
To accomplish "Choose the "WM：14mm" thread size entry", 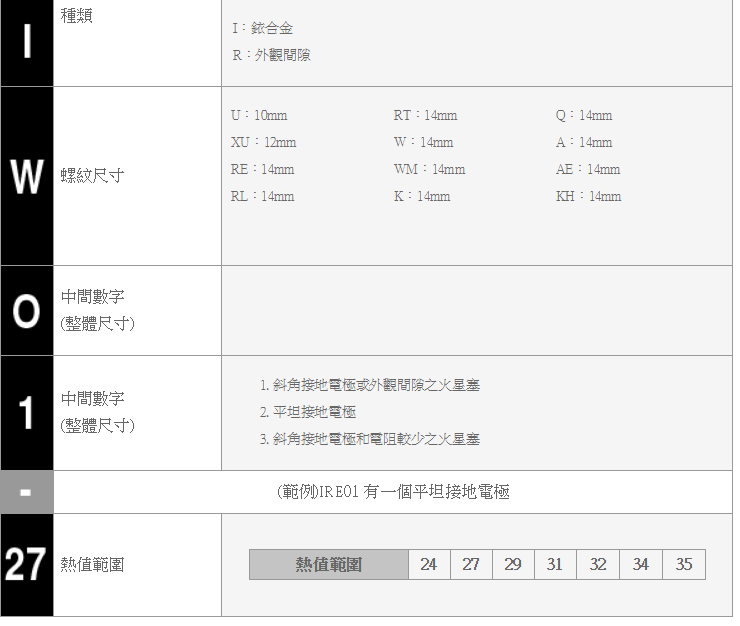I will (x=430, y=169).
